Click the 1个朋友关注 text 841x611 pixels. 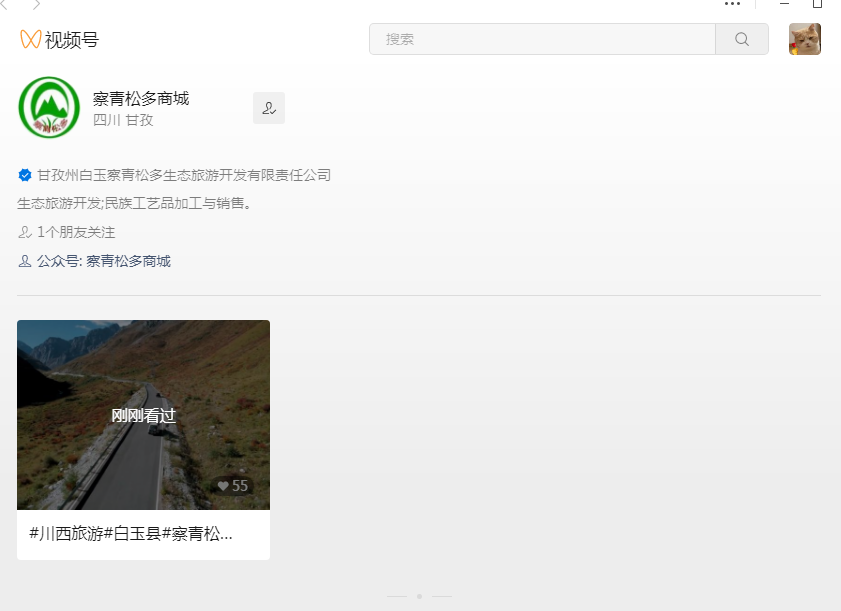pos(76,232)
